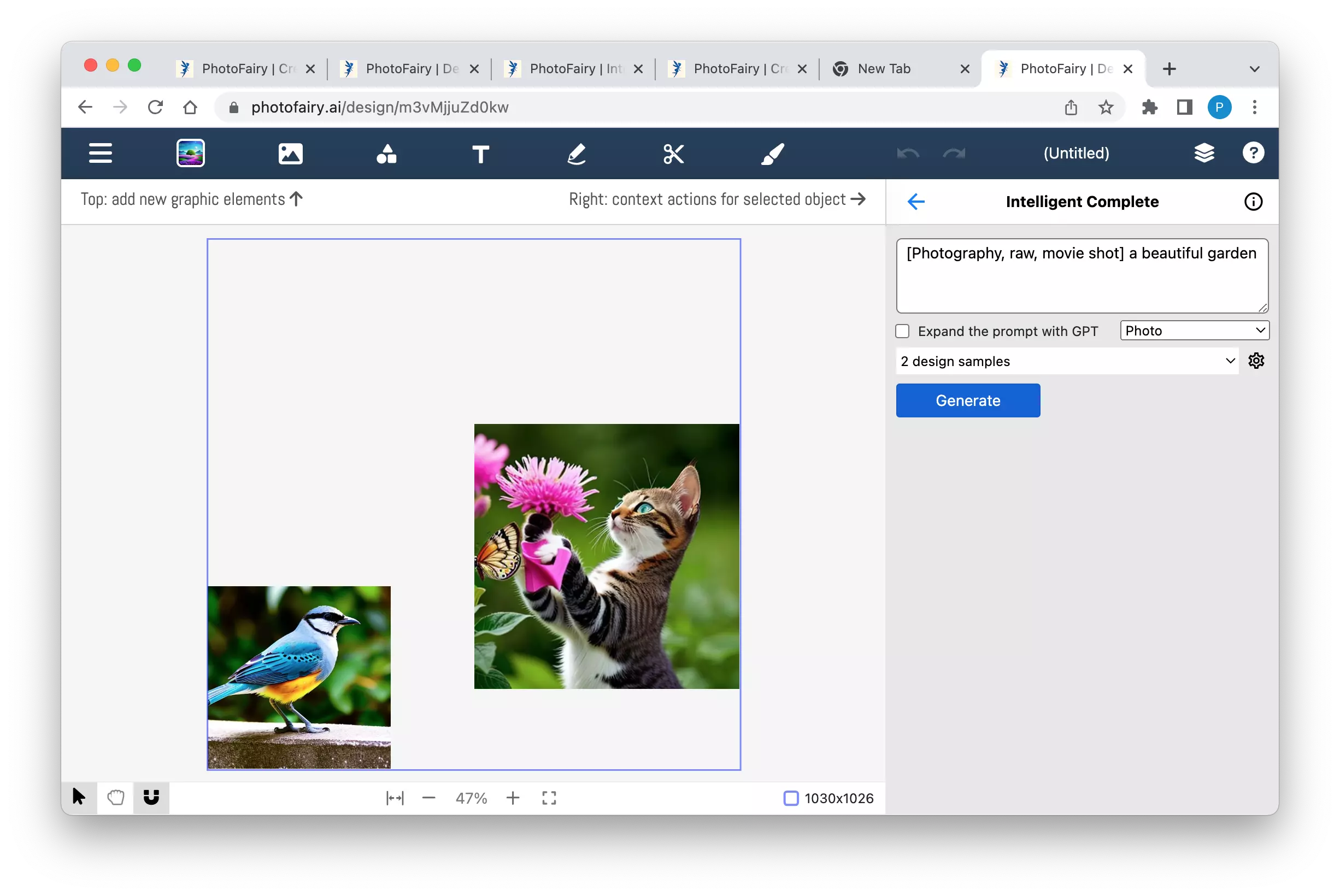Open the AI image generator tool

pos(190,153)
